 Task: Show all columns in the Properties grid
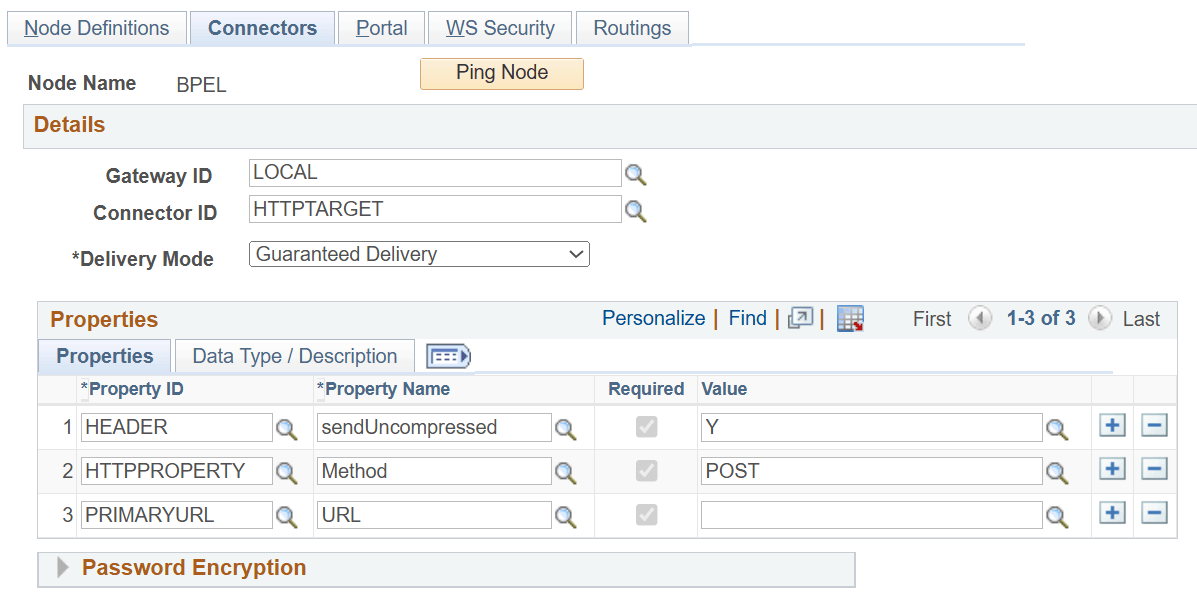click(x=447, y=356)
